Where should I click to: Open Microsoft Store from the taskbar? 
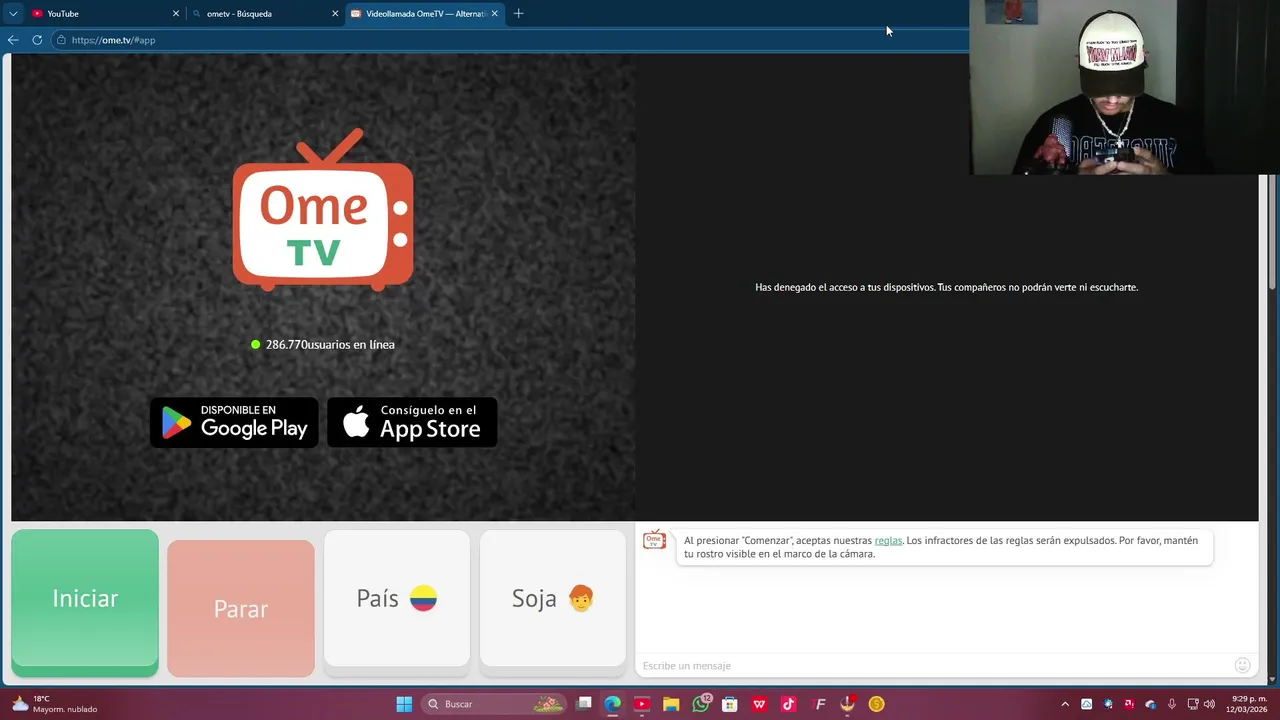pos(730,704)
